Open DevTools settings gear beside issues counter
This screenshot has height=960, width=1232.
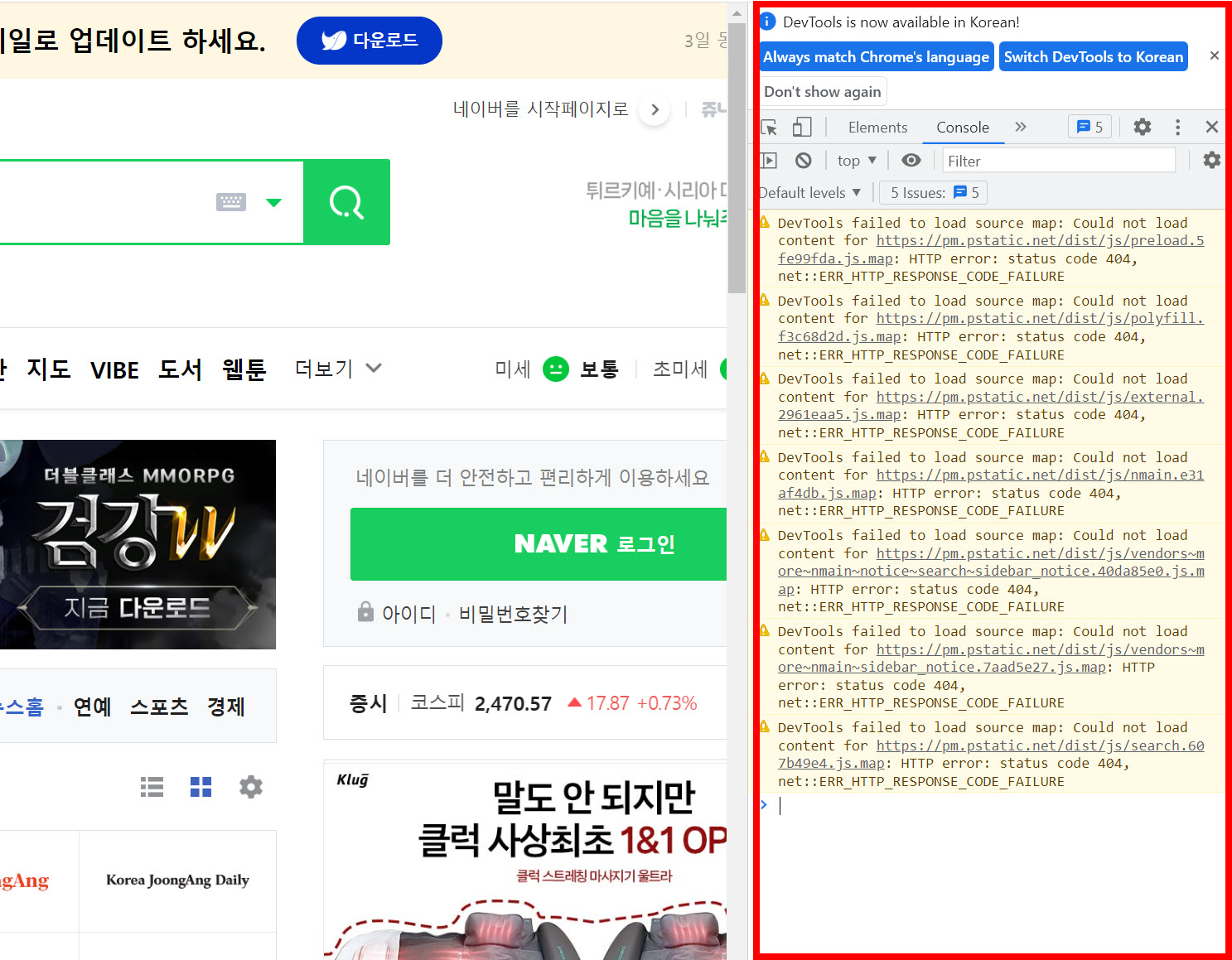point(1143,127)
